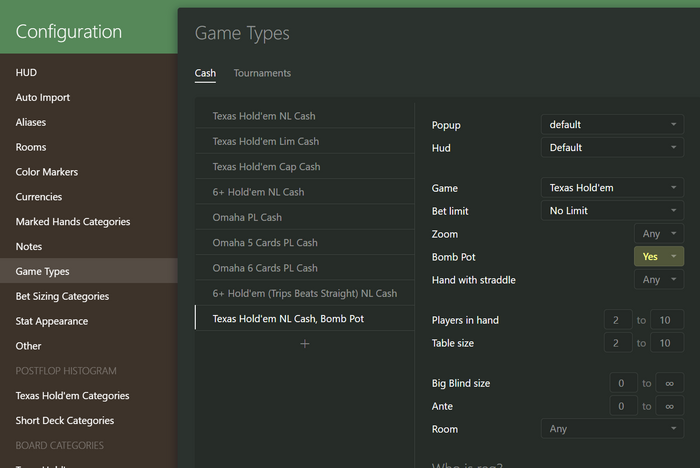The image size is (700, 468).
Task: Click the Ante minimum input field
Action: (x=621, y=406)
